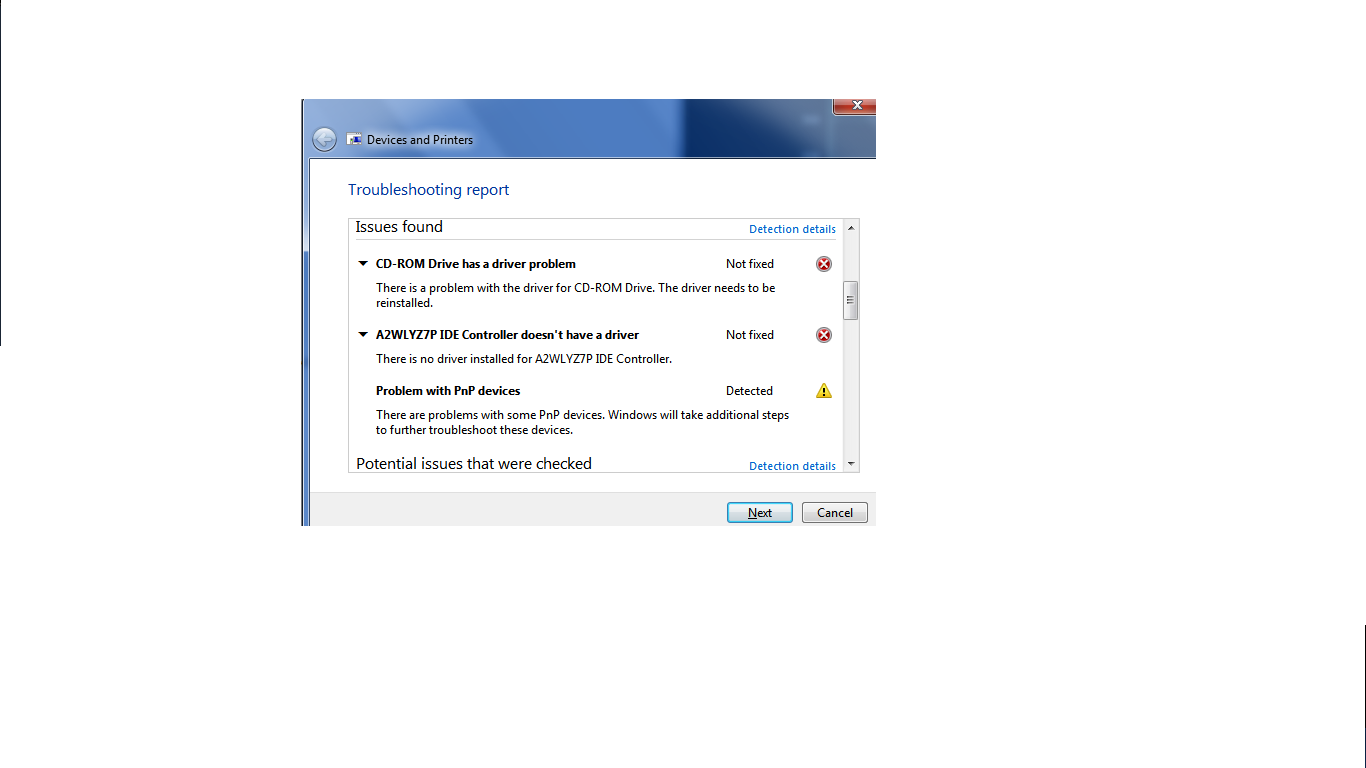Cancel the troubleshooting report
The image size is (1366, 768).
tap(835, 512)
